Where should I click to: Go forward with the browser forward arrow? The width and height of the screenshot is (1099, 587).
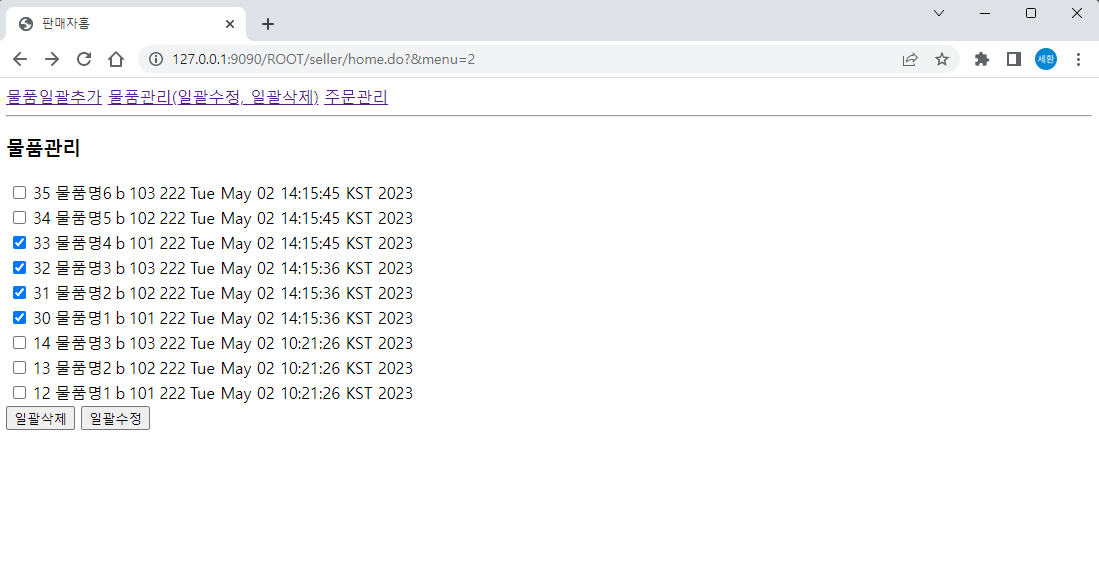pos(52,60)
